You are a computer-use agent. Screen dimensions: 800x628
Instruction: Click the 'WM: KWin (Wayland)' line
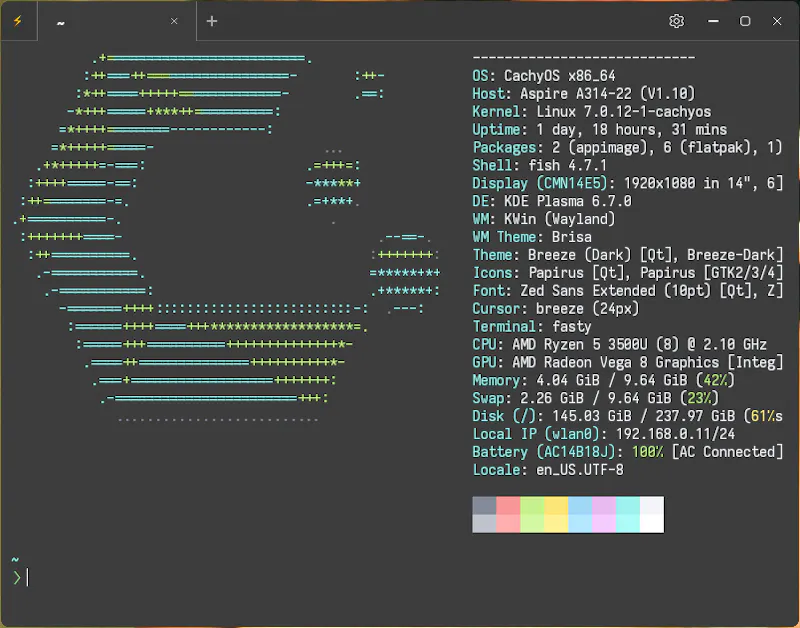[x=544, y=219]
